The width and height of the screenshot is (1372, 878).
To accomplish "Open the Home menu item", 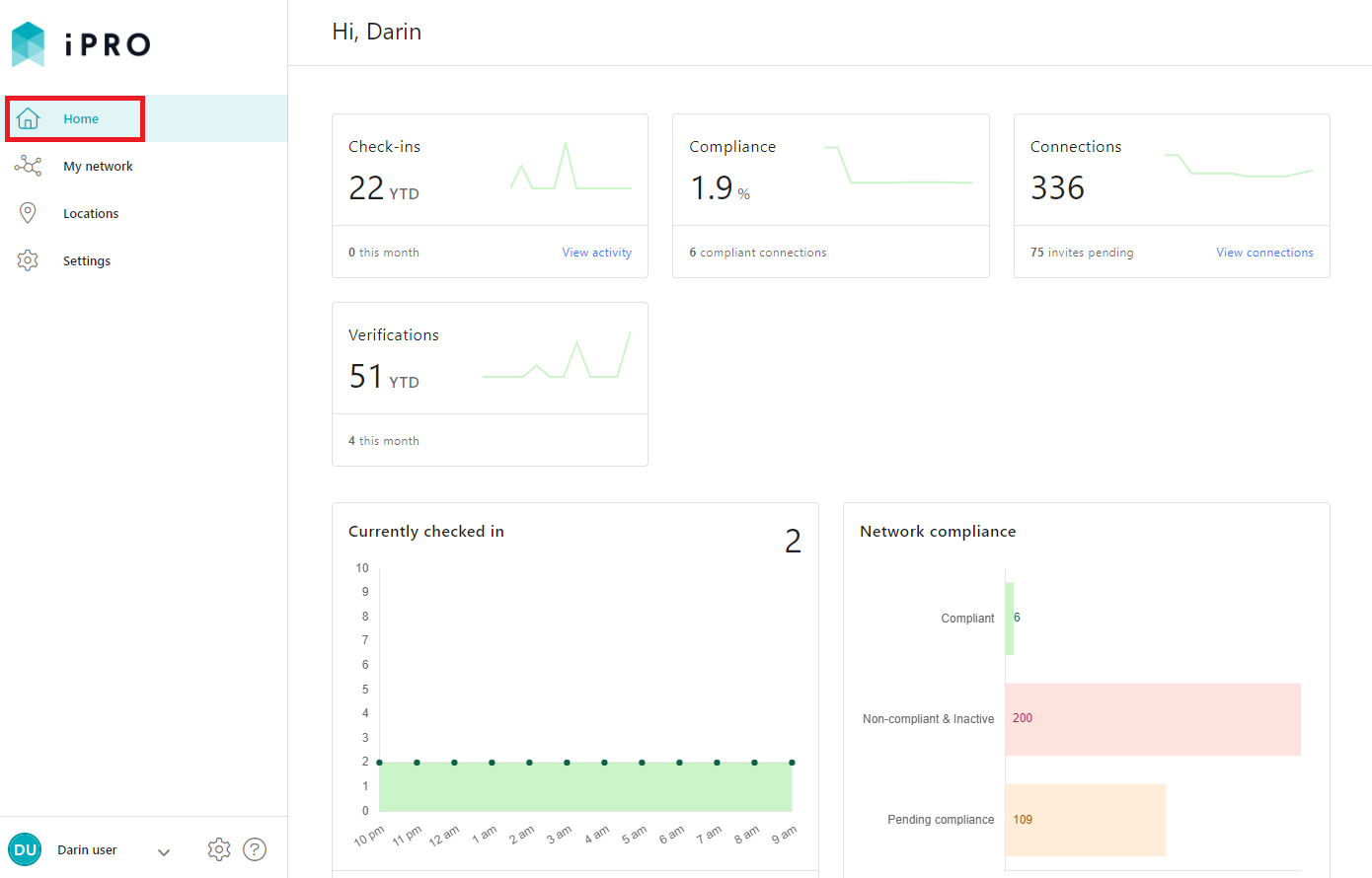I will point(144,118).
